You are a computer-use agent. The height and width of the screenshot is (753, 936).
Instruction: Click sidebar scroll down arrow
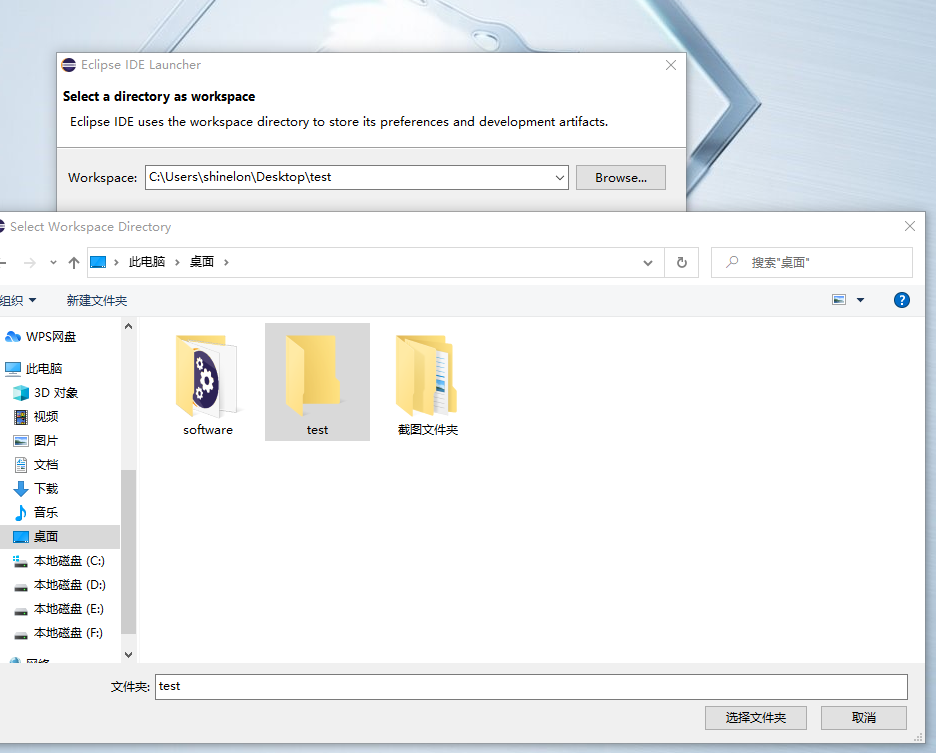pos(128,655)
